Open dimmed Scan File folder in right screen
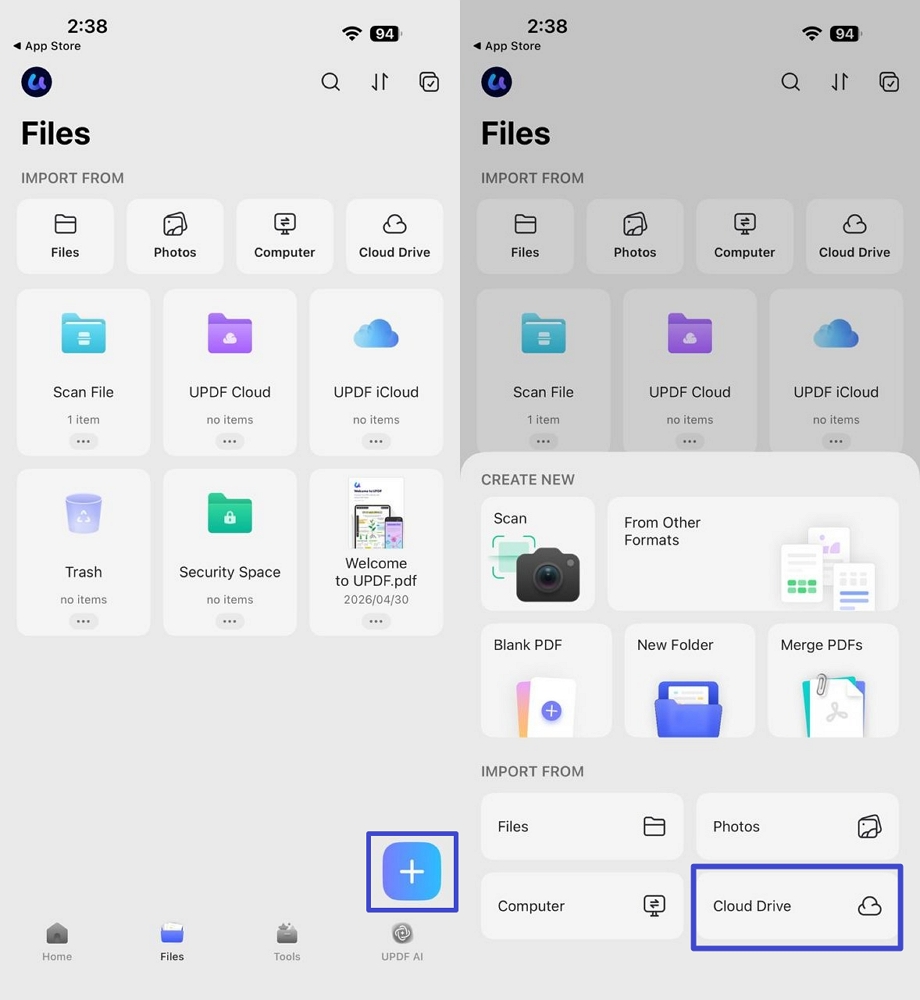The image size is (920, 1000). [543, 370]
